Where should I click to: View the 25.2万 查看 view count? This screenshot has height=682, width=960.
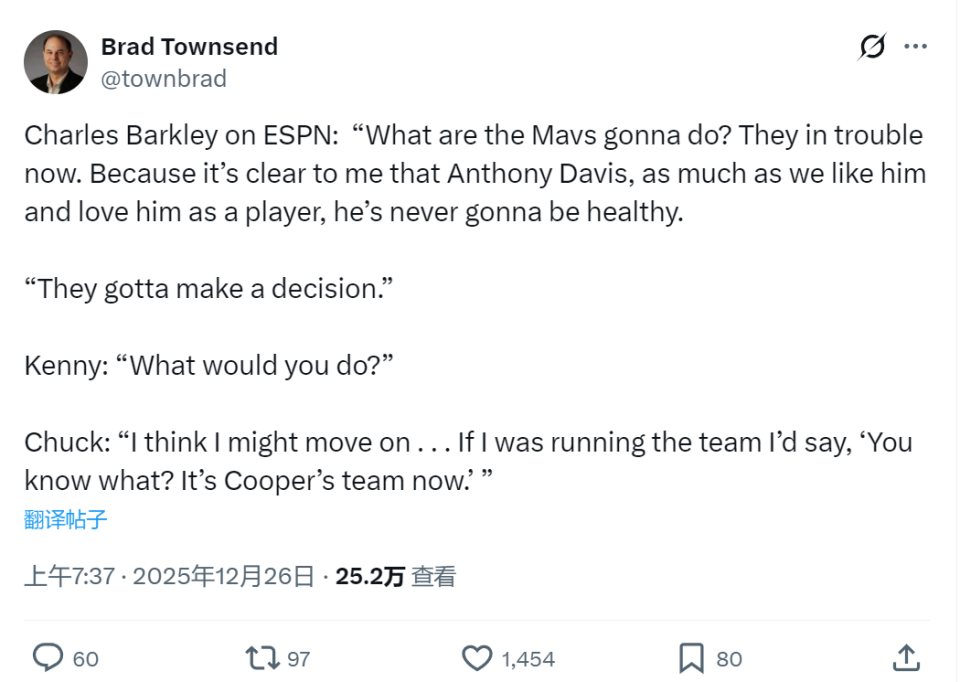(395, 576)
